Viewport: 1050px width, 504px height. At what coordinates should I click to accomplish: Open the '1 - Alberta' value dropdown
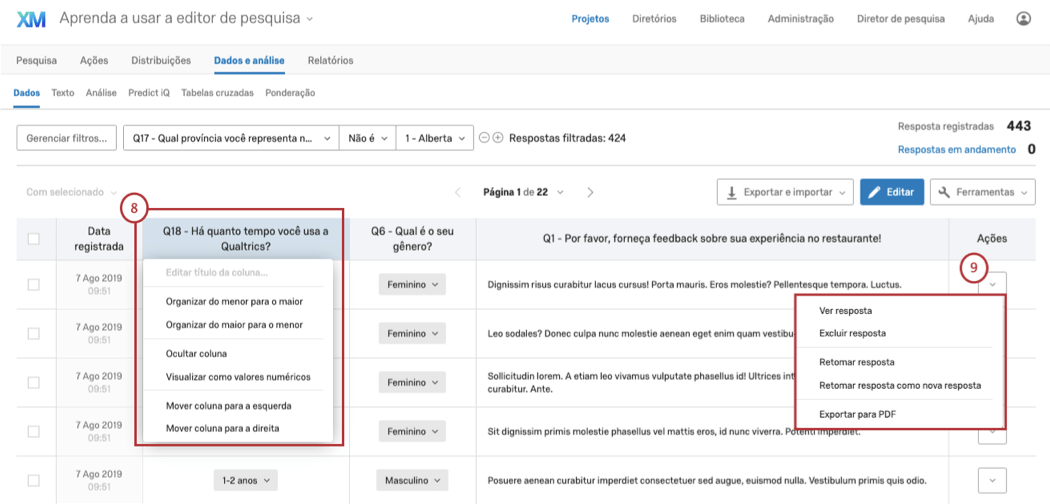click(434, 138)
